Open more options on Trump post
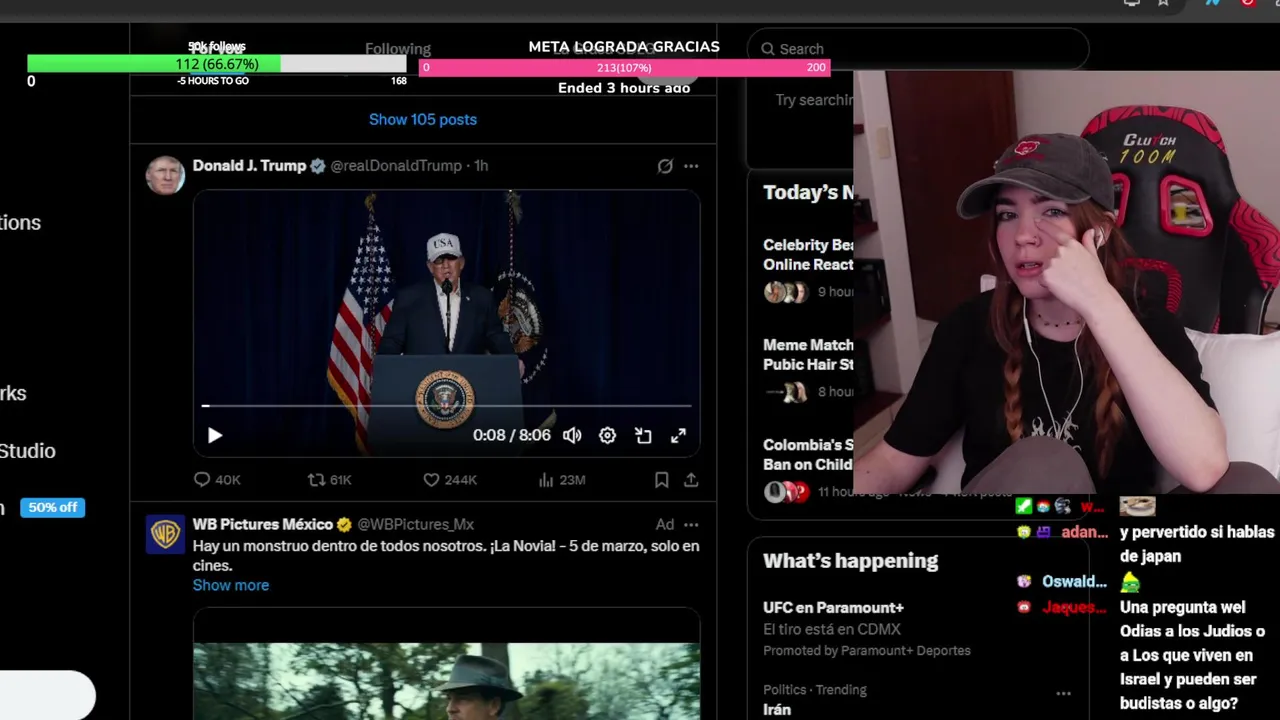The height and width of the screenshot is (720, 1280). (691, 166)
